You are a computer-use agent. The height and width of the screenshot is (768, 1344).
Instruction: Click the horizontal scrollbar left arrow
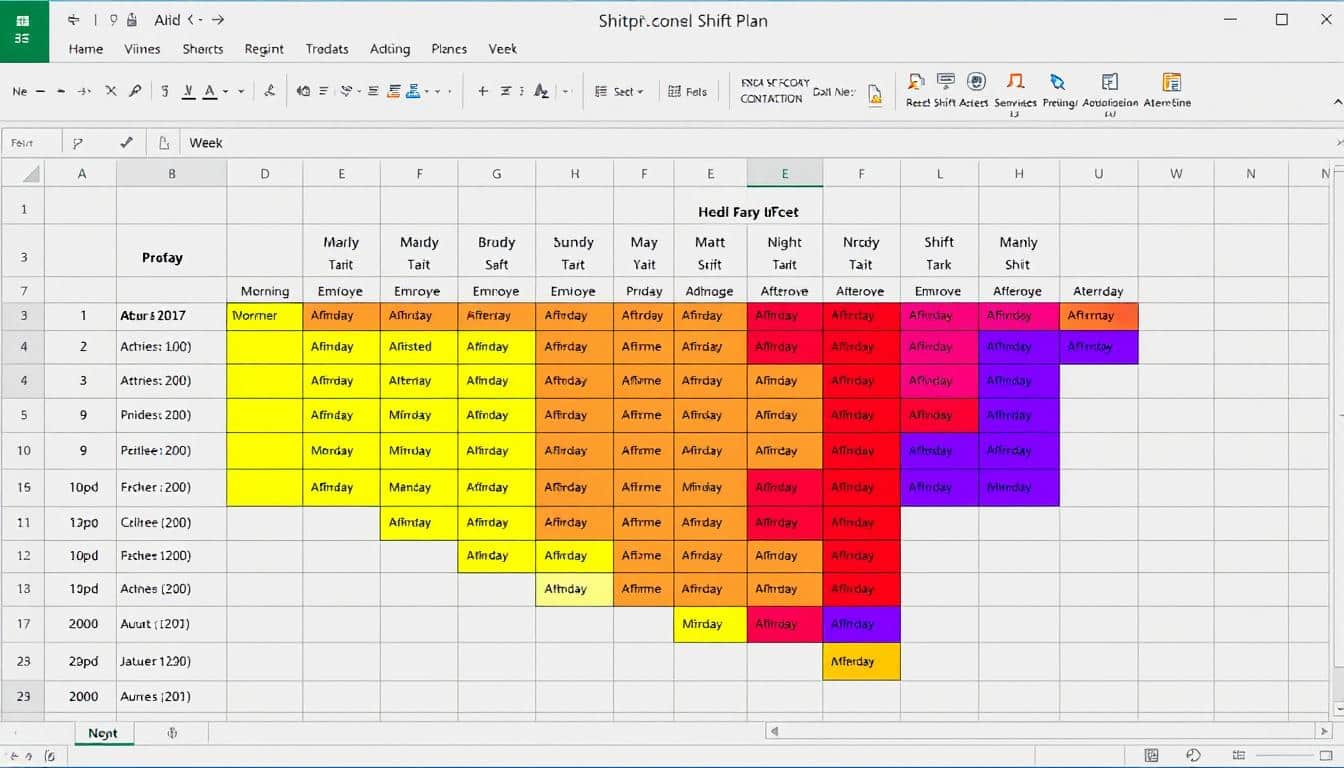tap(773, 732)
